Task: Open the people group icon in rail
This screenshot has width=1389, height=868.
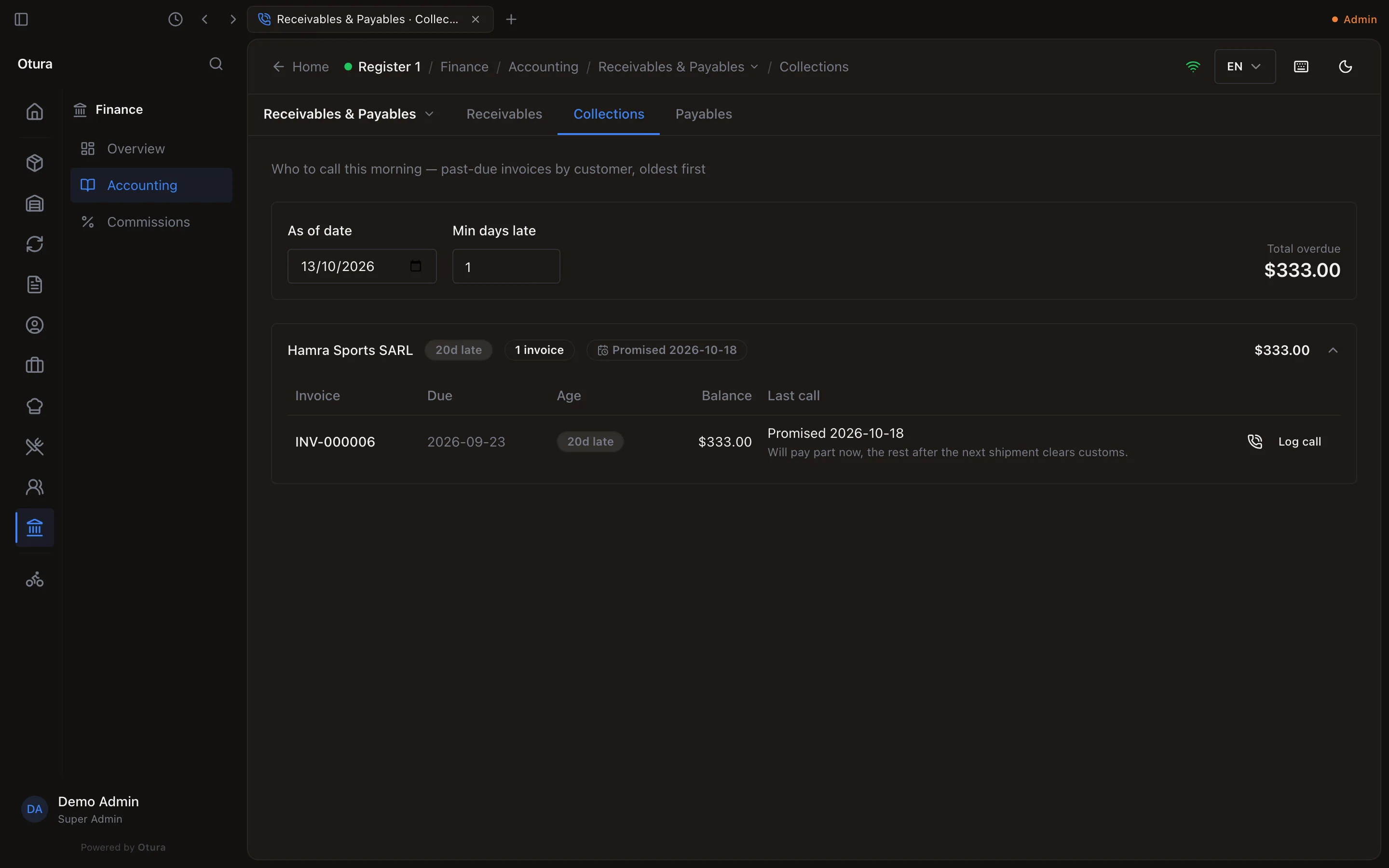Action: (x=34, y=488)
